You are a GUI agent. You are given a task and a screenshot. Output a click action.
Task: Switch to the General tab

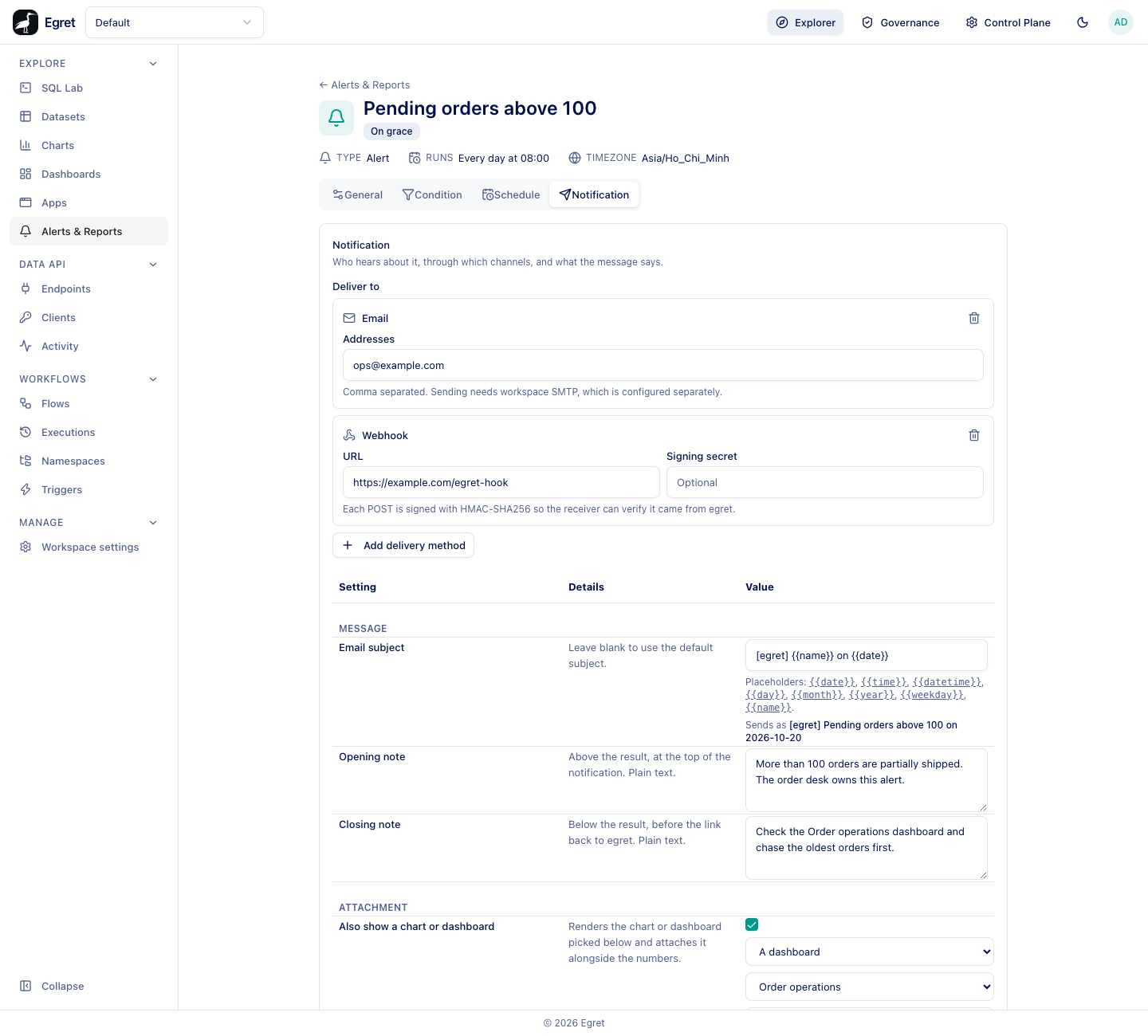coord(357,194)
